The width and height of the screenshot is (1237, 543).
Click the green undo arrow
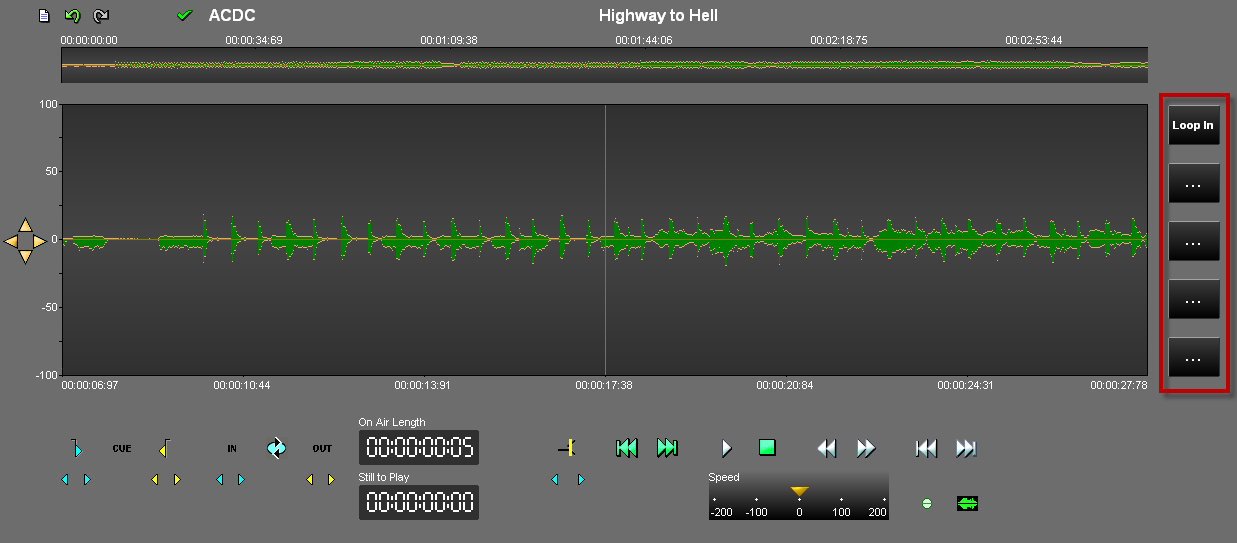click(x=72, y=16)
